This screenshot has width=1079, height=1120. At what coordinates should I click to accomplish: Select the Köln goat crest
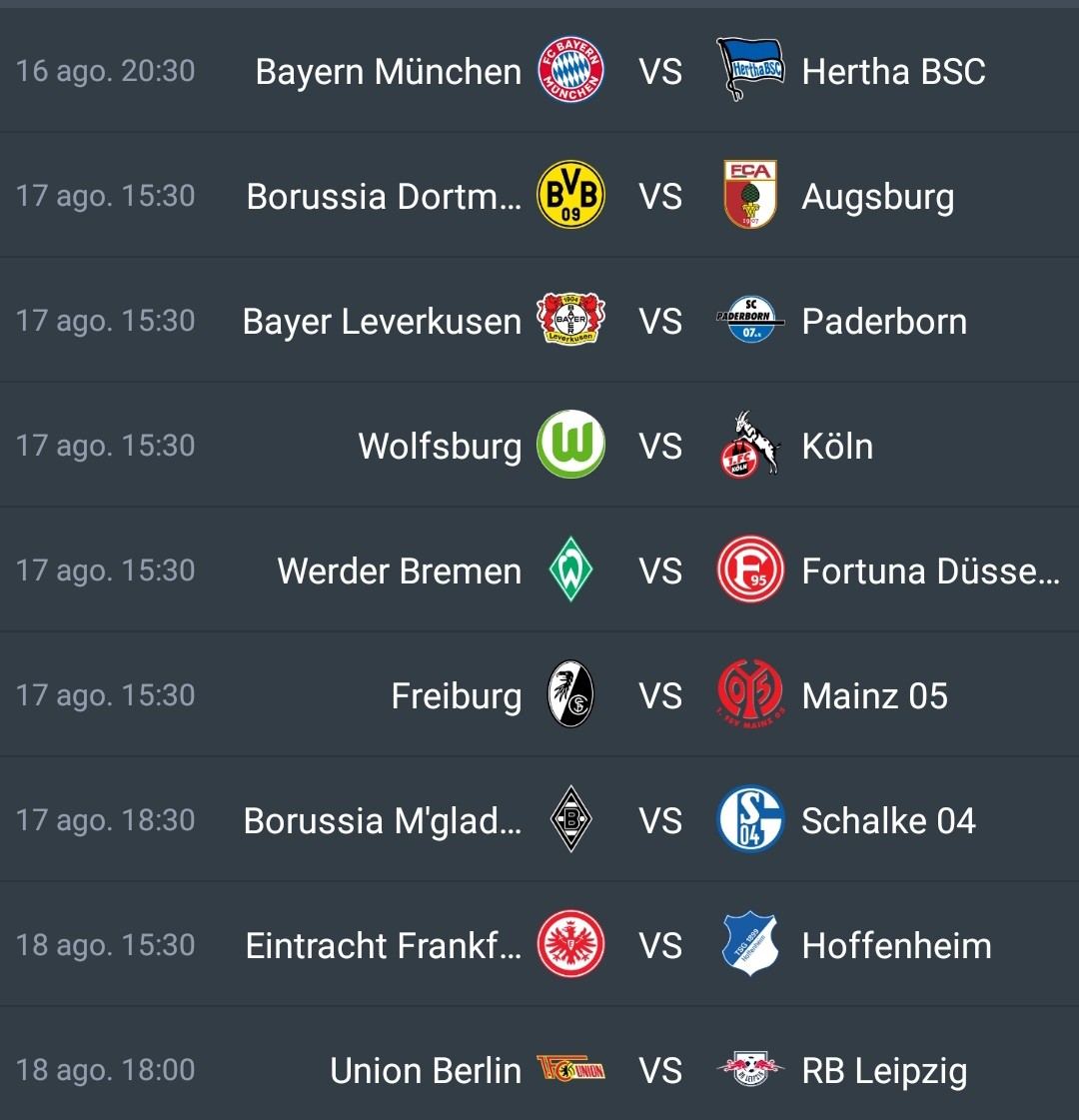(x=749, y=445)
